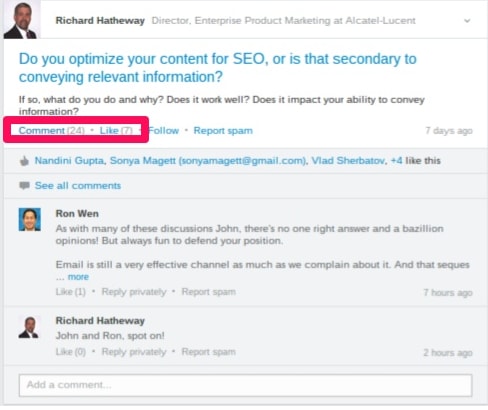The width and height of the screenshot is (488, 410).
Task: Show the +4 additional likers
Action: pos(396,161)
